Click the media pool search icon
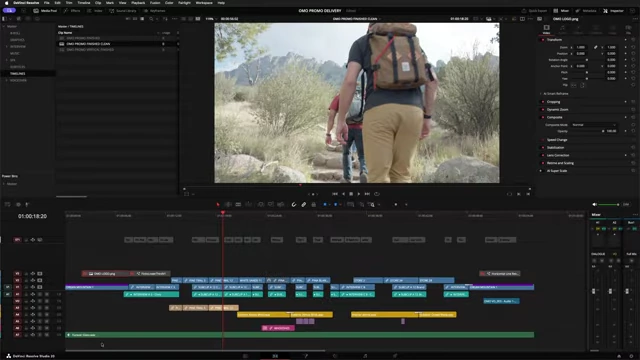Image resolution: width=640 pixels, height=360 pixels. pos(151,19)
